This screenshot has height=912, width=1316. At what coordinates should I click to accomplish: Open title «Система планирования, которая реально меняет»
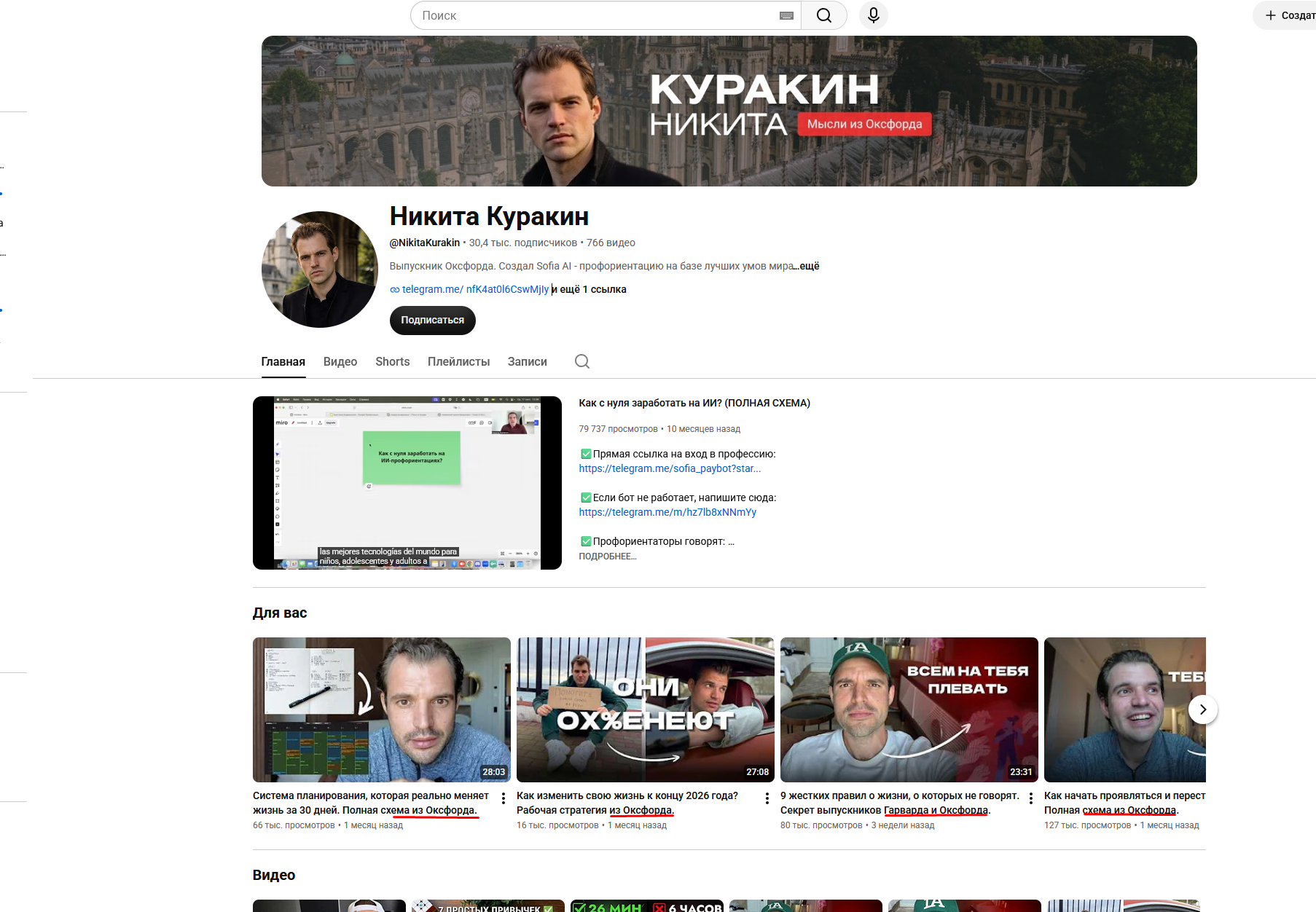[371, 803]
